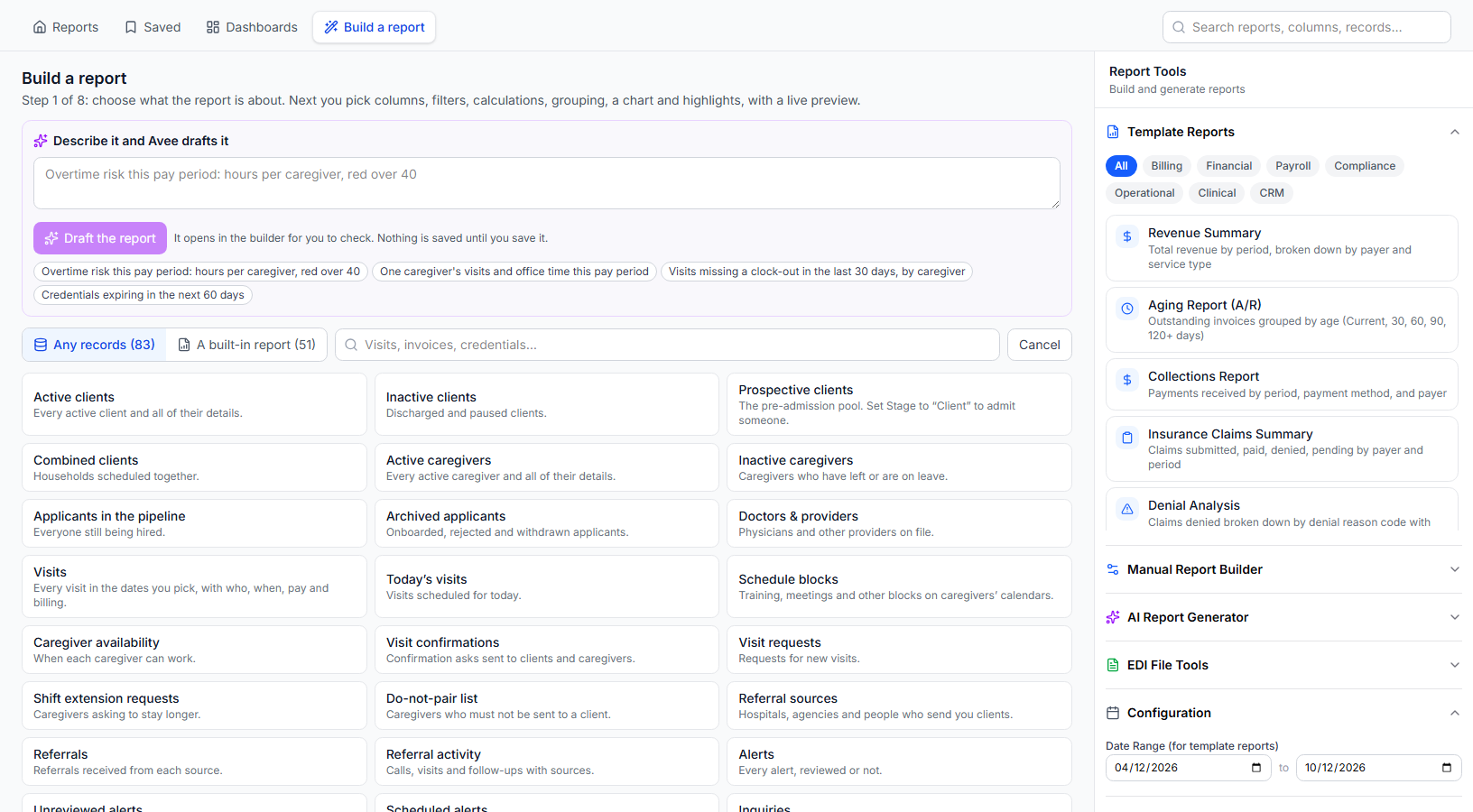Open calendar picker for start date 04/12/2026

1256,768
